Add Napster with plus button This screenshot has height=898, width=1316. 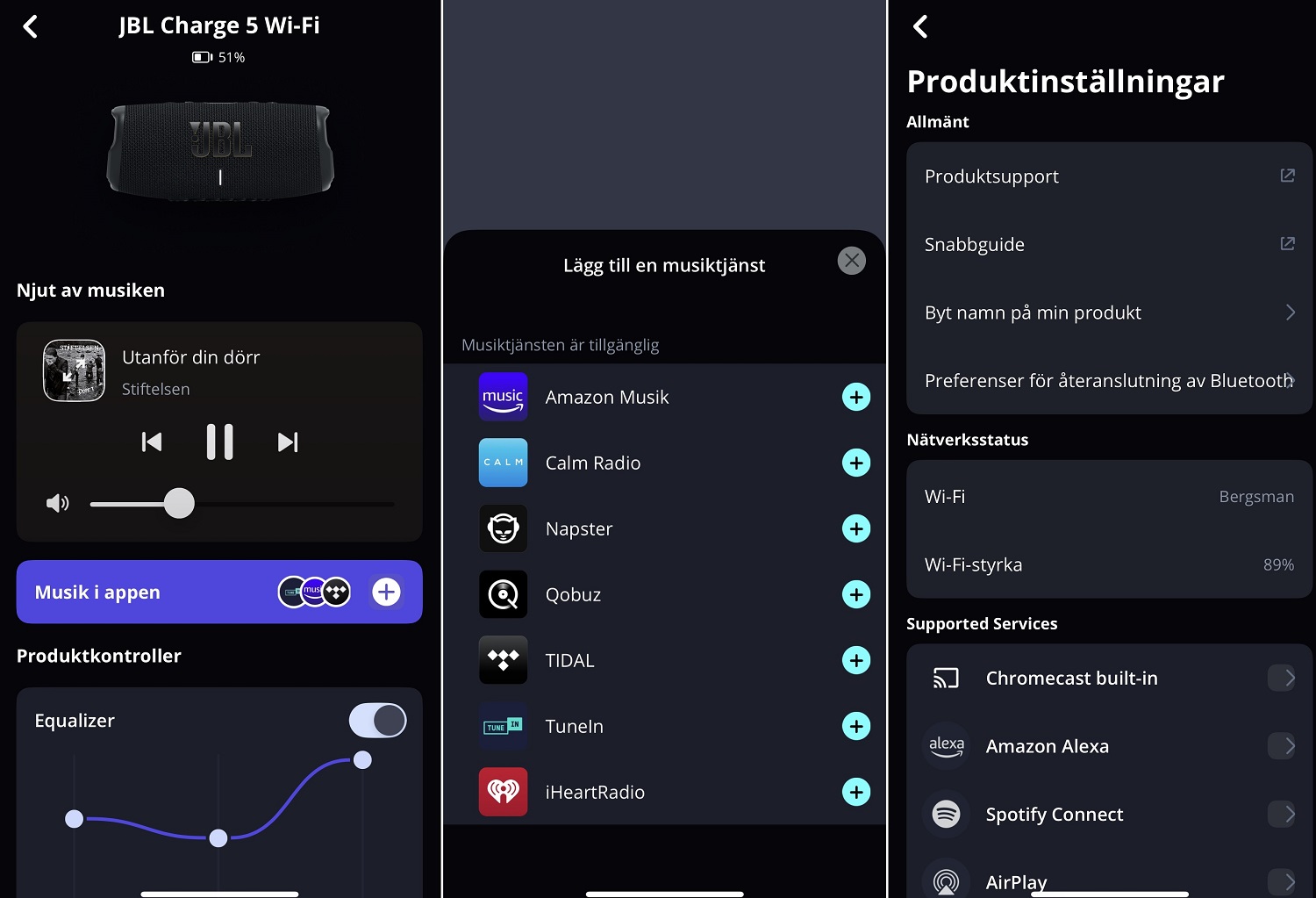[x=856, y=528]
